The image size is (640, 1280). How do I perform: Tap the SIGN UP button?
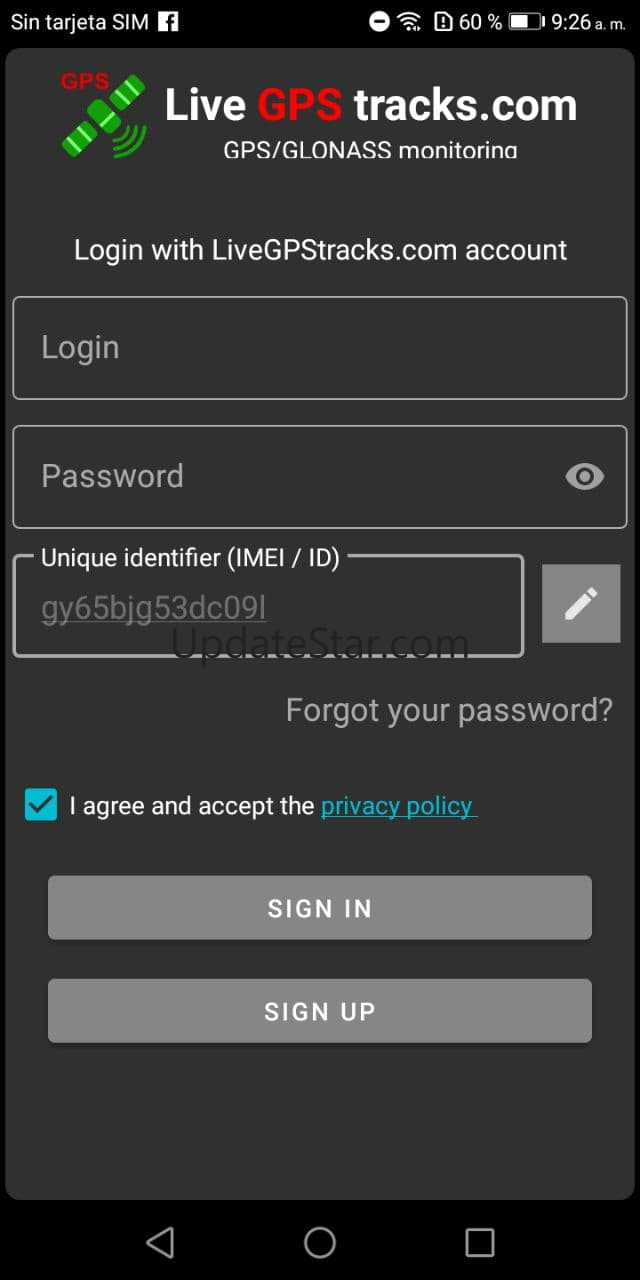click(x=320, y=1011)
